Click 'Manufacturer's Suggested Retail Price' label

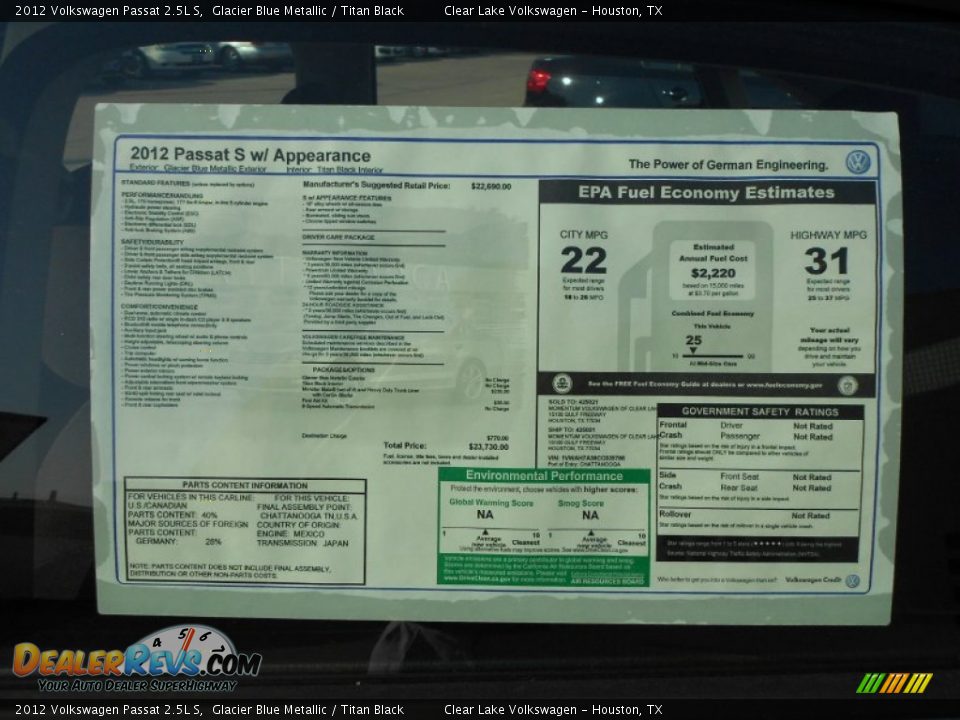[377, 185]
